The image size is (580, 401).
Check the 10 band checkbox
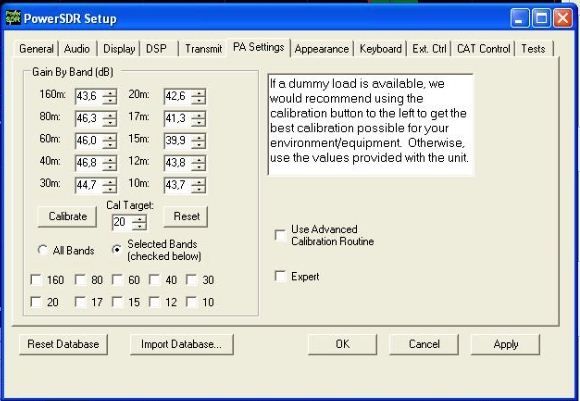(191, 302)
